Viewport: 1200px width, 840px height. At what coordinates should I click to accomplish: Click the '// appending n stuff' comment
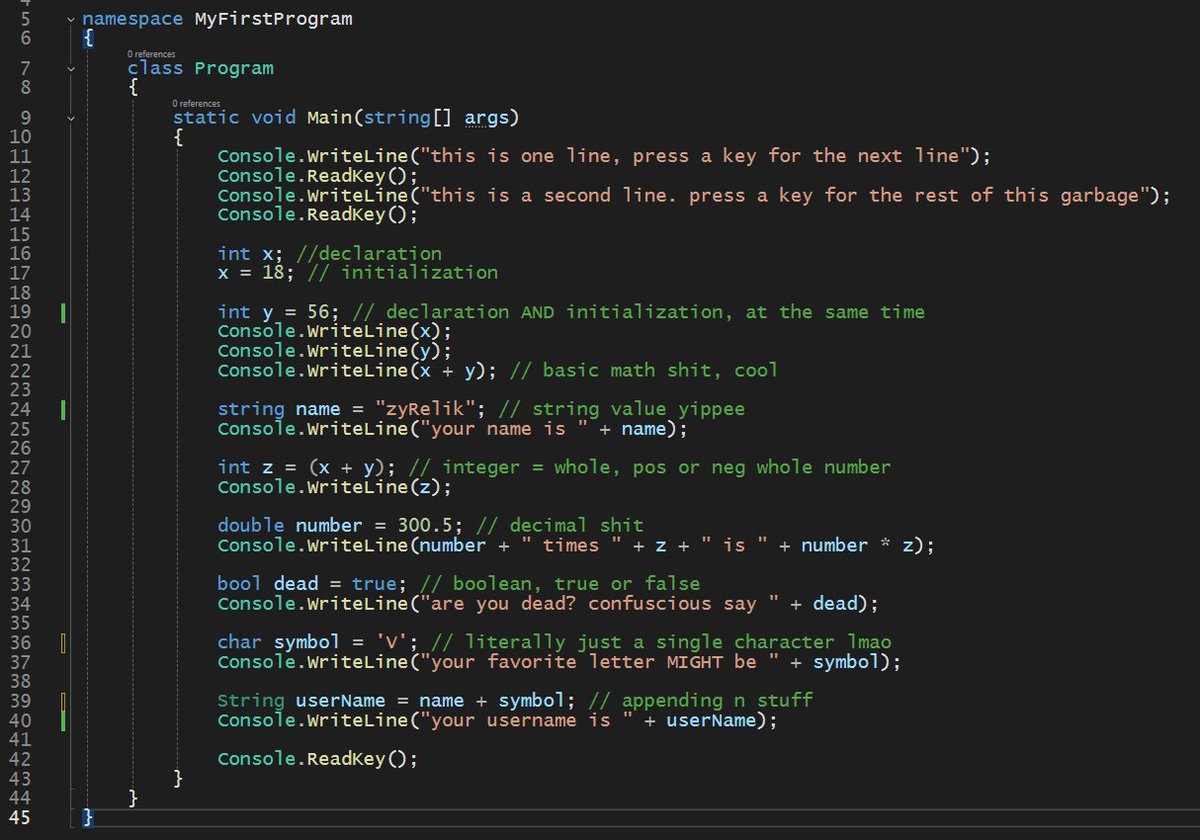(700, 702)
